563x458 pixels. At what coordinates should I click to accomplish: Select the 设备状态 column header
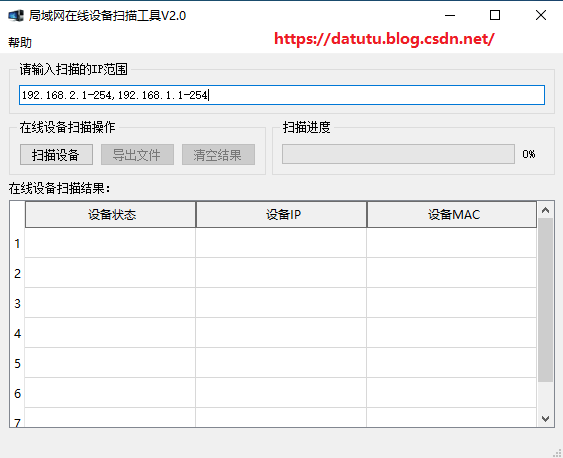(x=111, y=214)
